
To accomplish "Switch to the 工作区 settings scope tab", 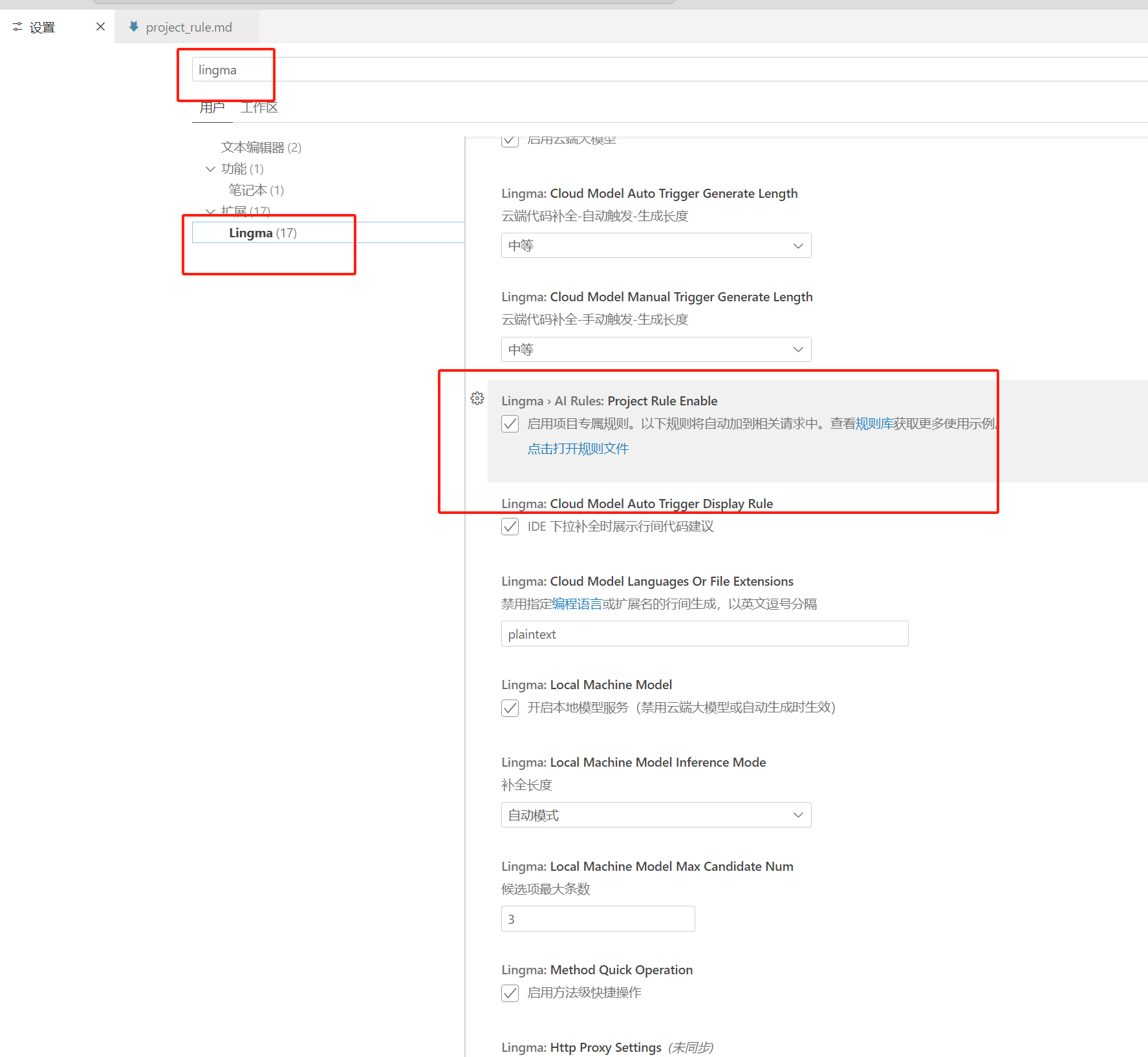I will click(x=259, y=107).
